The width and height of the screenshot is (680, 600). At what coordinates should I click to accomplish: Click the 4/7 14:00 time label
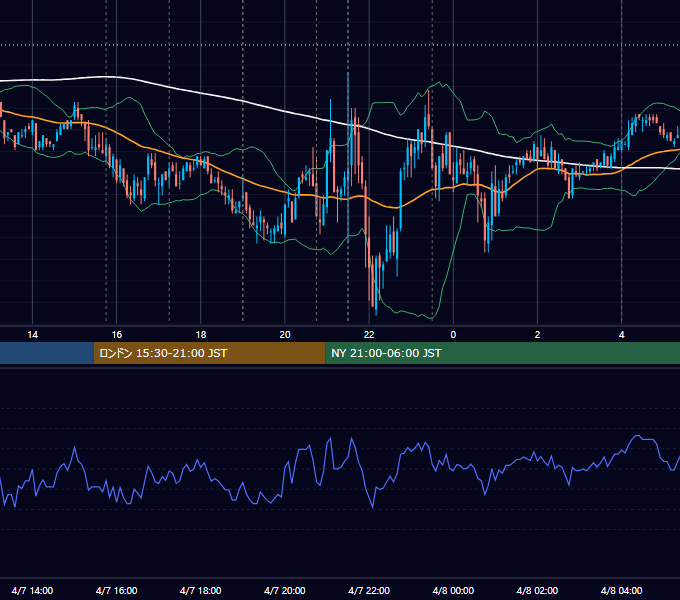click(x=33, y=590)
